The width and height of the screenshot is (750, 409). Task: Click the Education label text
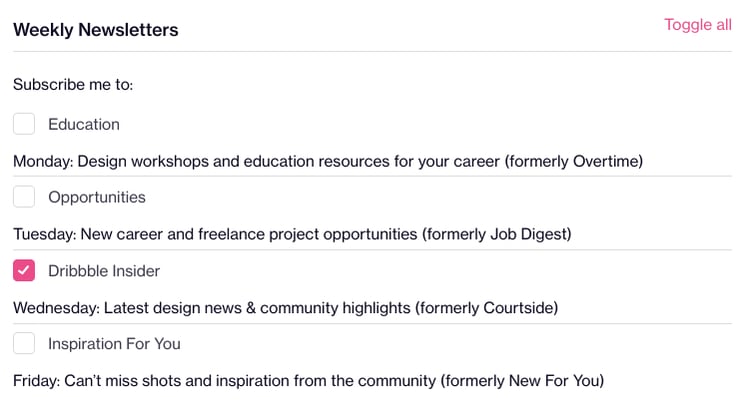click(x=84, y=125)
